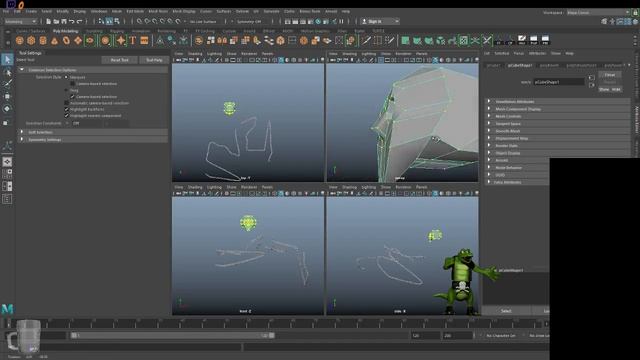Open the pCubeShape1 attribute tab
Image resolution: width=640 pixels, height=360 pixels.
click(x=519, y=65)
